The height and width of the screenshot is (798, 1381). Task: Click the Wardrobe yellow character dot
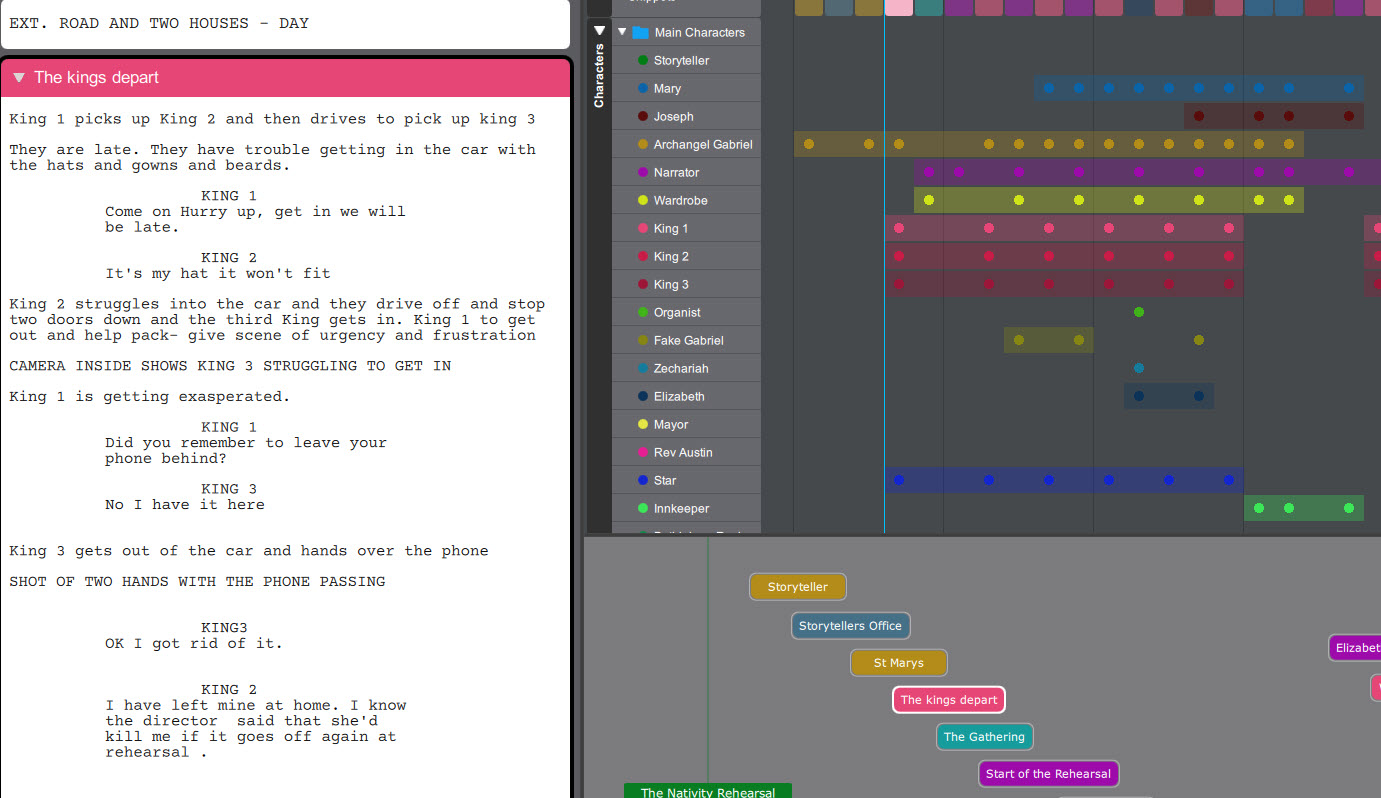point(643,201)
